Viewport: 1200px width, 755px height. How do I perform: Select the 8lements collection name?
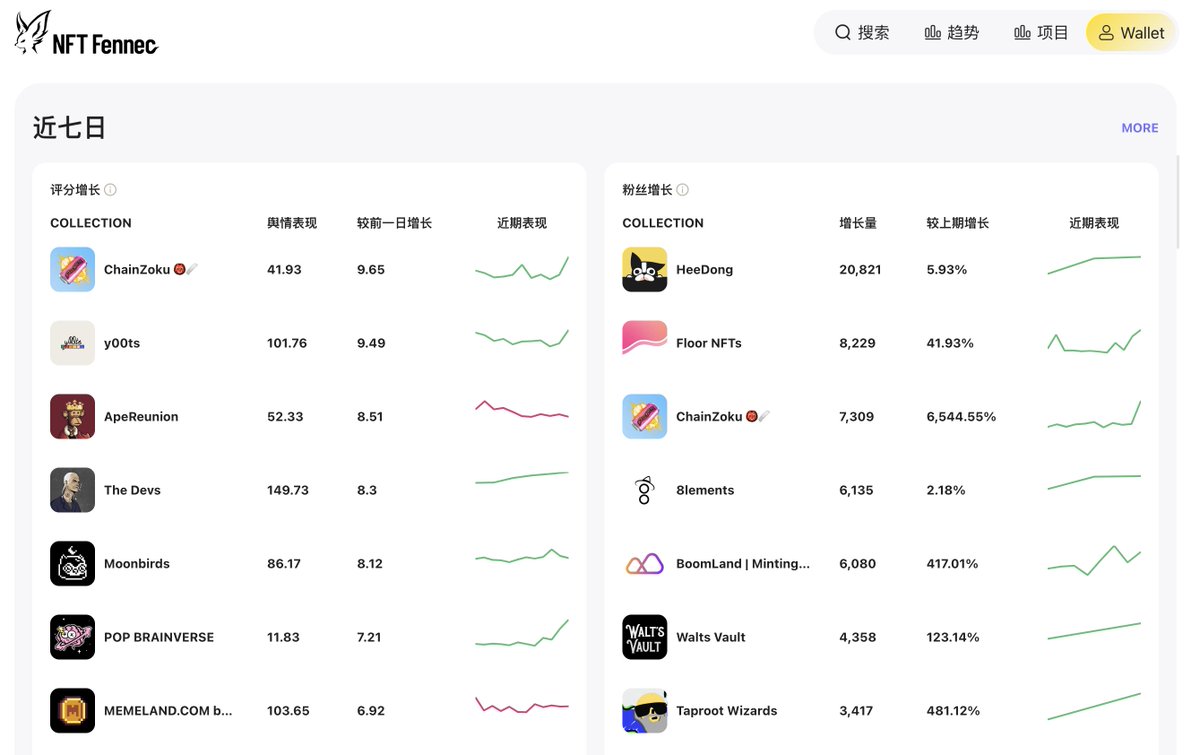click(705, 490)
